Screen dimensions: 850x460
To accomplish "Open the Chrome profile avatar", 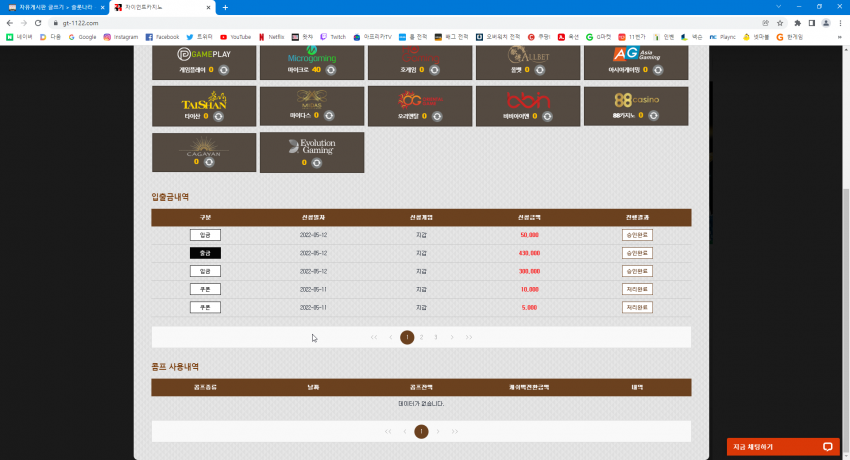I will click(826, 23).
